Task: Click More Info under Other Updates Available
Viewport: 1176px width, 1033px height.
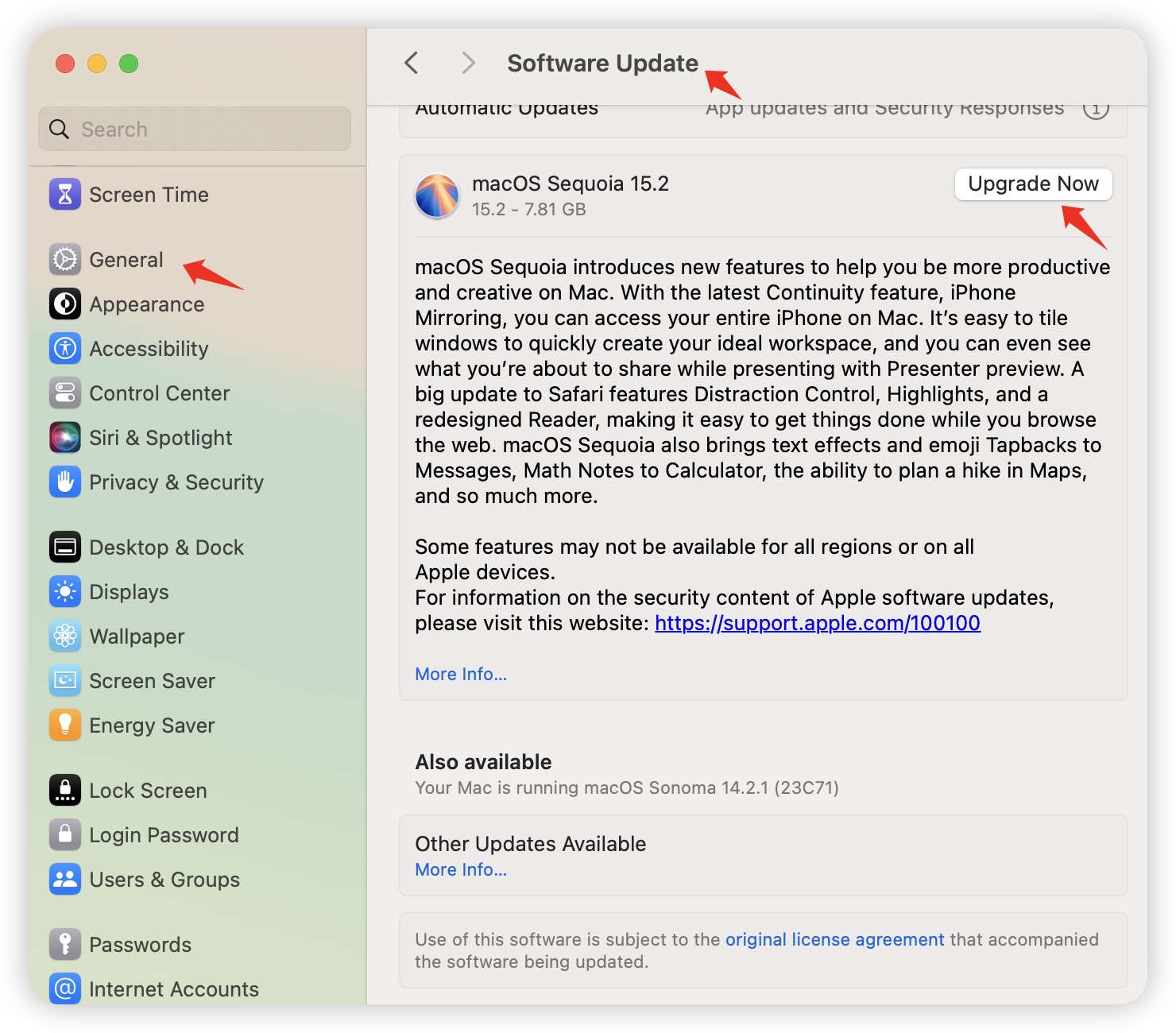Action: 461,869
